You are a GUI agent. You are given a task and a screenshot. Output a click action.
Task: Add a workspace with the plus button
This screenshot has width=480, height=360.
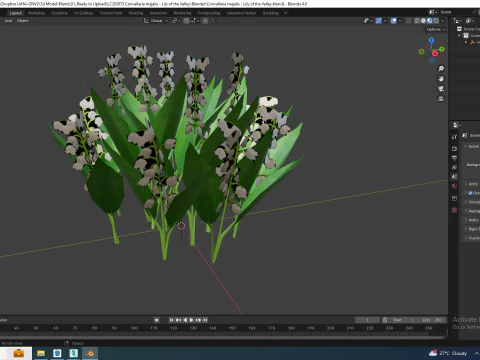(x=285, y=13)
